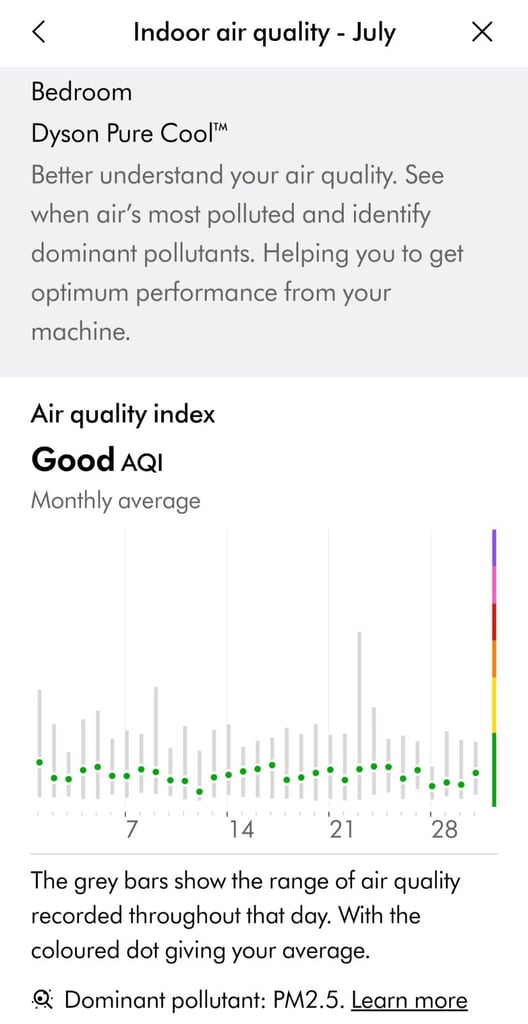Tap the yellow segment of AQI scale
The width and height of the screenshot is (528, 1024).
click(x=495, y=705)
